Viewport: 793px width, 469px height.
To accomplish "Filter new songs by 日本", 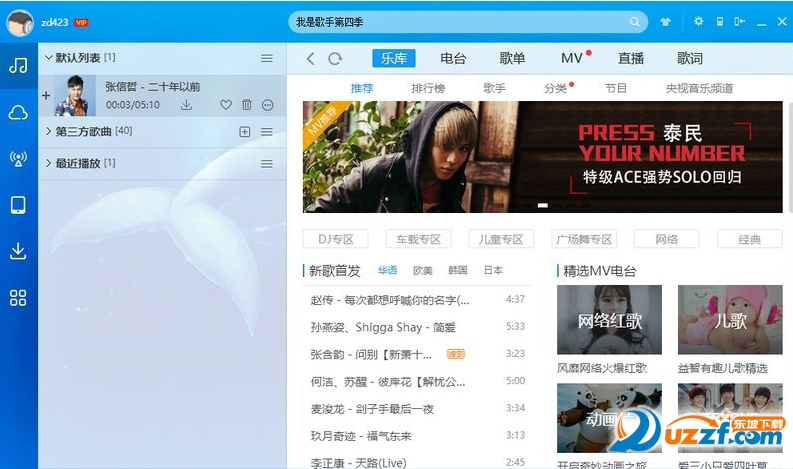I will [493, 270].
